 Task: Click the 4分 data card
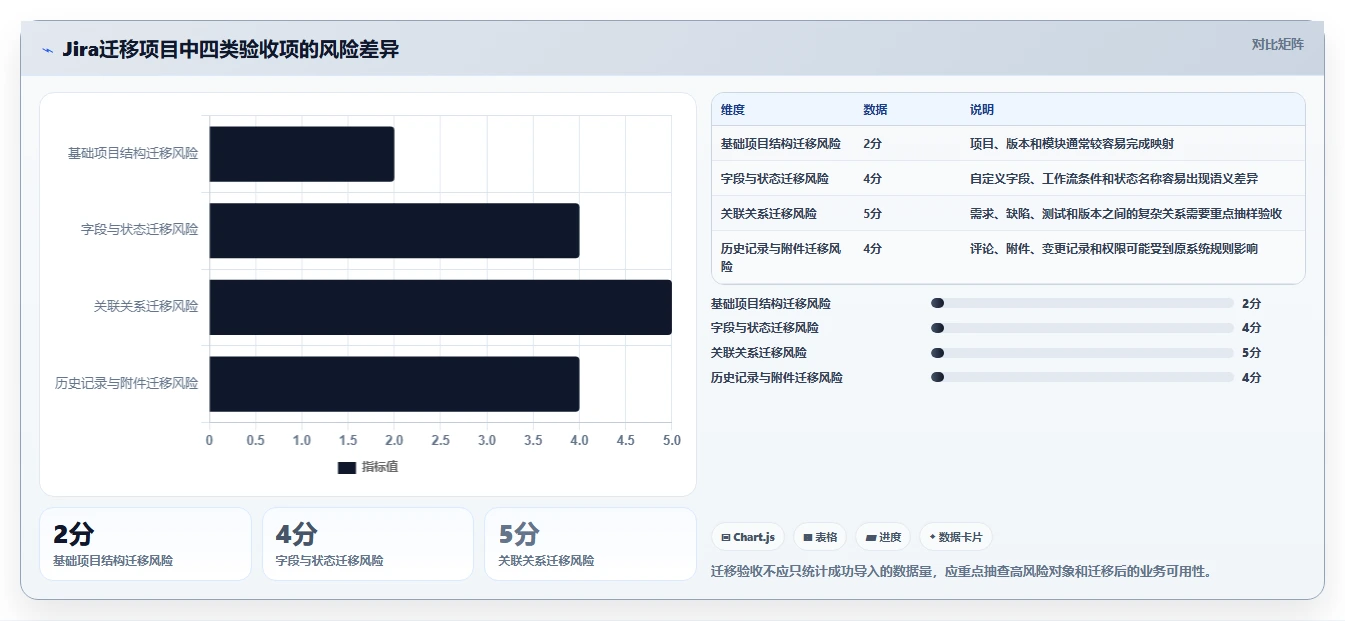[368, 544]
